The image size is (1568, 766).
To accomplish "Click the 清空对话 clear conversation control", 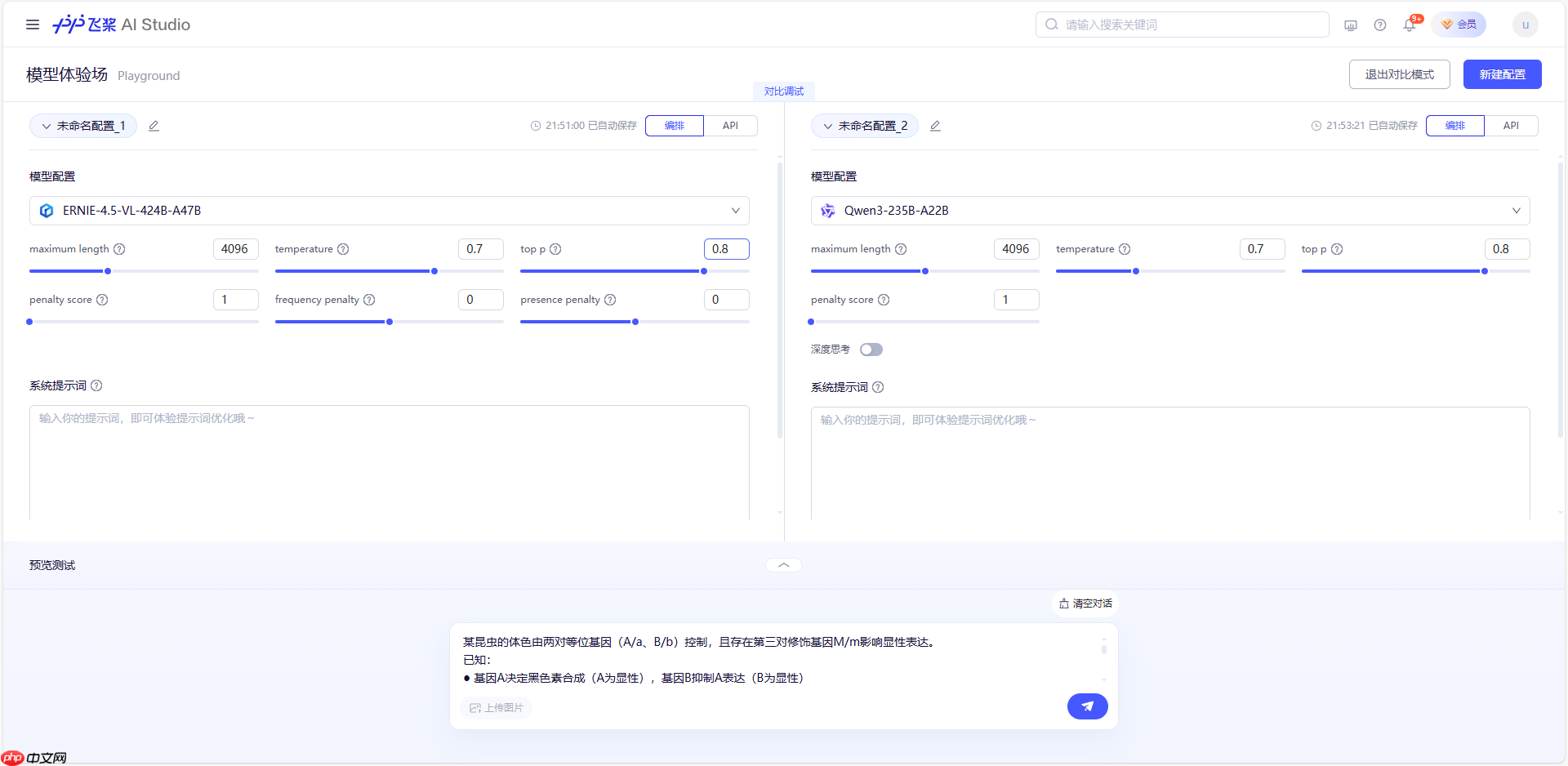I will (1085, 603).
